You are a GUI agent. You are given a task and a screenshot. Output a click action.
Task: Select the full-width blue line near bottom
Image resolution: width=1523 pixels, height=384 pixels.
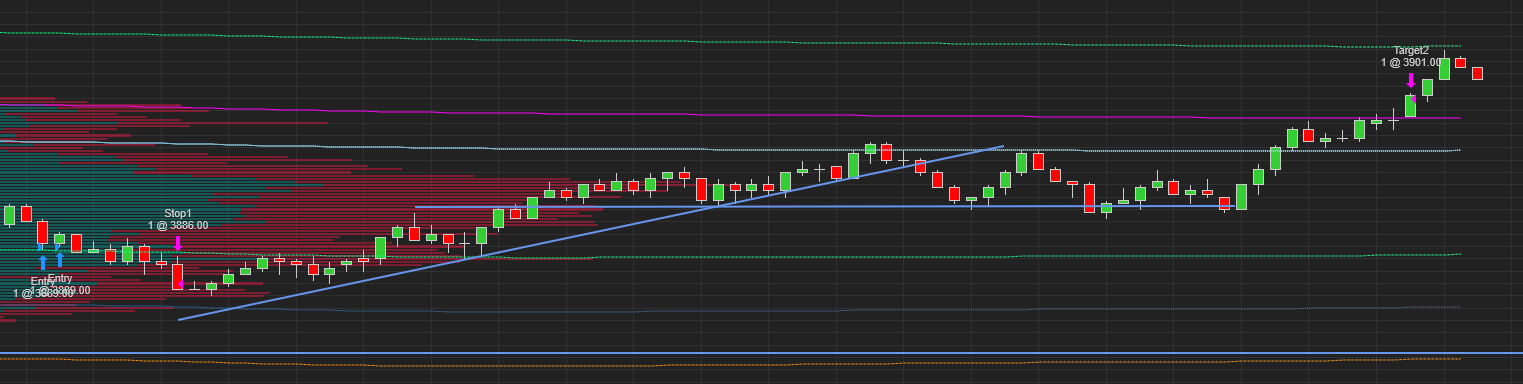(x=761, y=353)
